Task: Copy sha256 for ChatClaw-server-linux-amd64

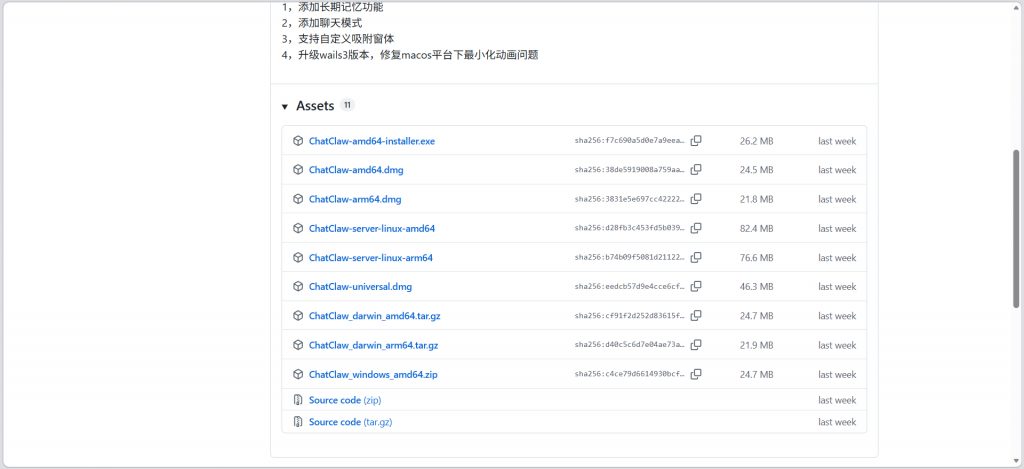Action: pyautogui.click(x=696, y=228)
